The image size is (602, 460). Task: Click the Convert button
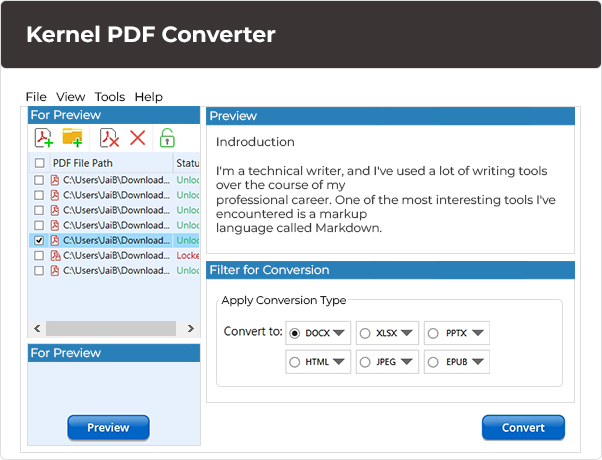click(x=523, y=427)
